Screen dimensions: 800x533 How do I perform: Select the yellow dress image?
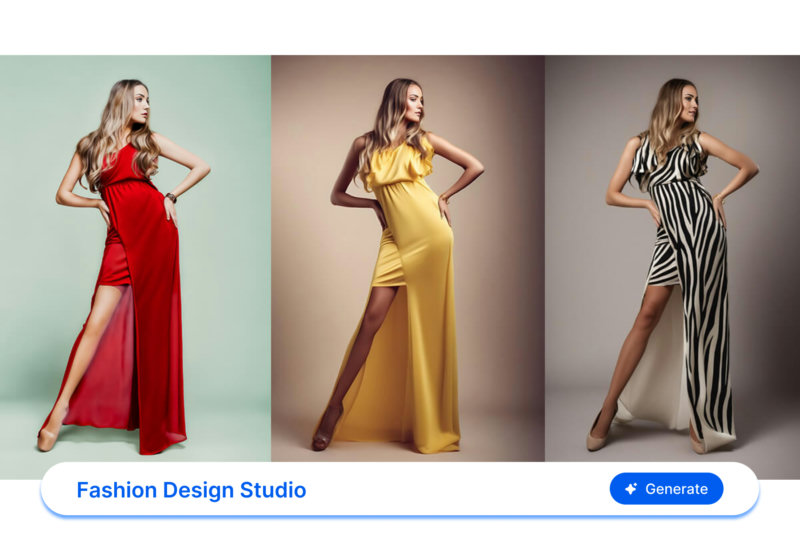point(408,260)
